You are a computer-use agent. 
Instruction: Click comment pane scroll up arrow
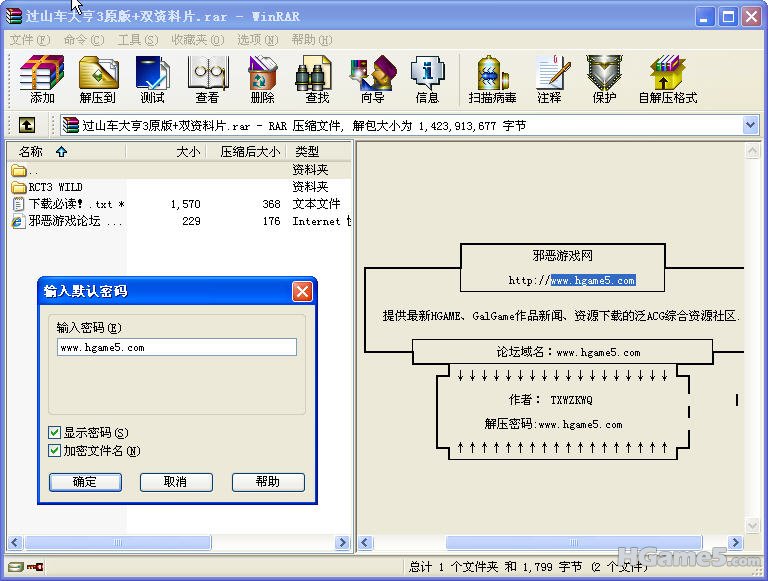752,151
